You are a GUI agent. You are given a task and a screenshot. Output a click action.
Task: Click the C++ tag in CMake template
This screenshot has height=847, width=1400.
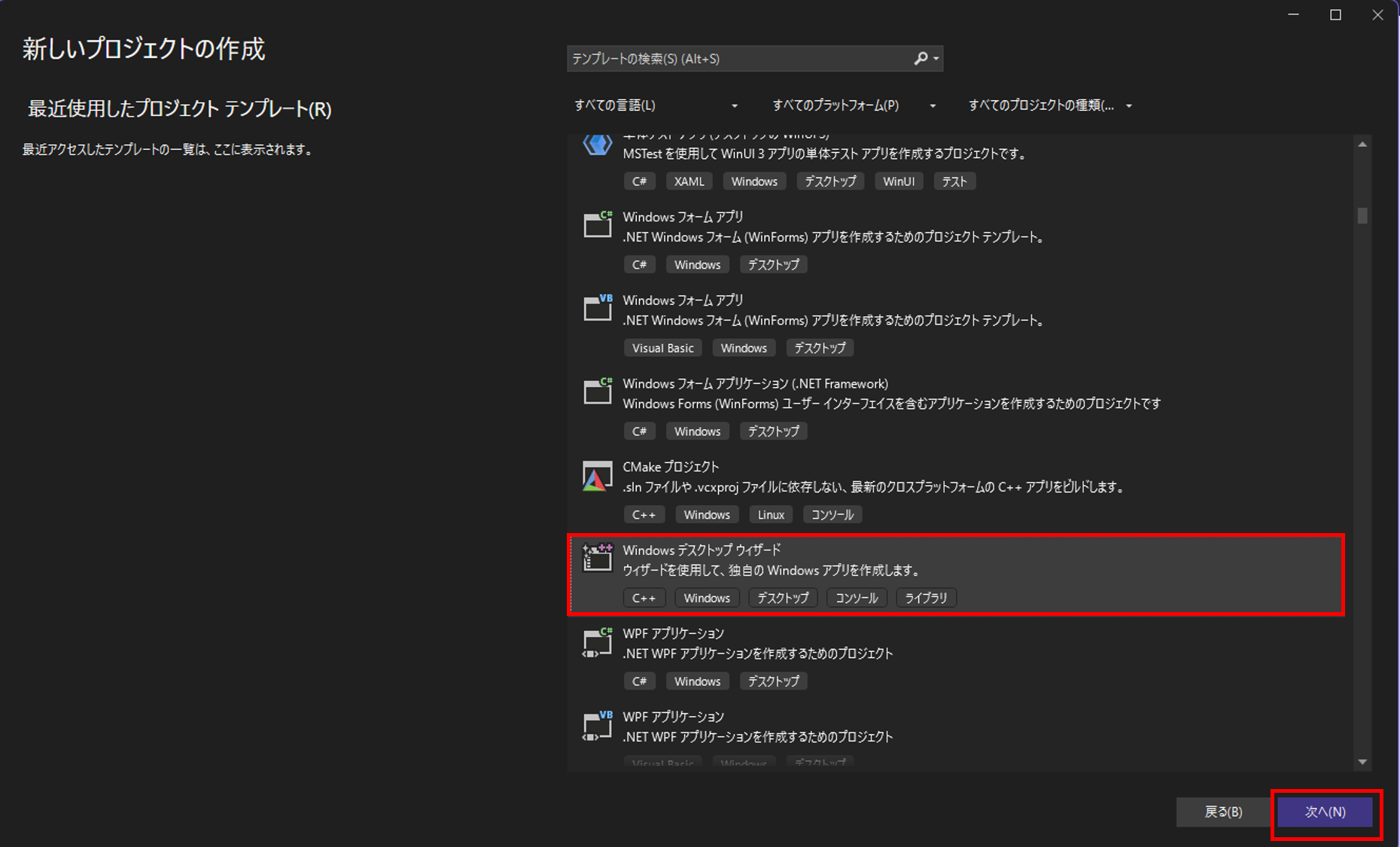[x=644, y=515]
